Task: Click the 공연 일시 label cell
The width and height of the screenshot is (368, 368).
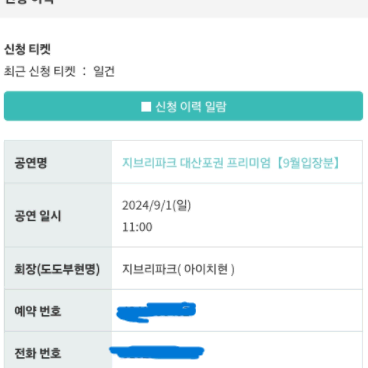Action: (x=58, y=215)
